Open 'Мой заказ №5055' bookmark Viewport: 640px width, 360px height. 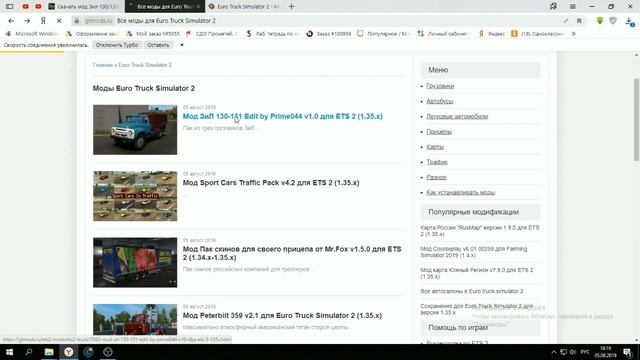pyautogui.click(x=153, y=34)
